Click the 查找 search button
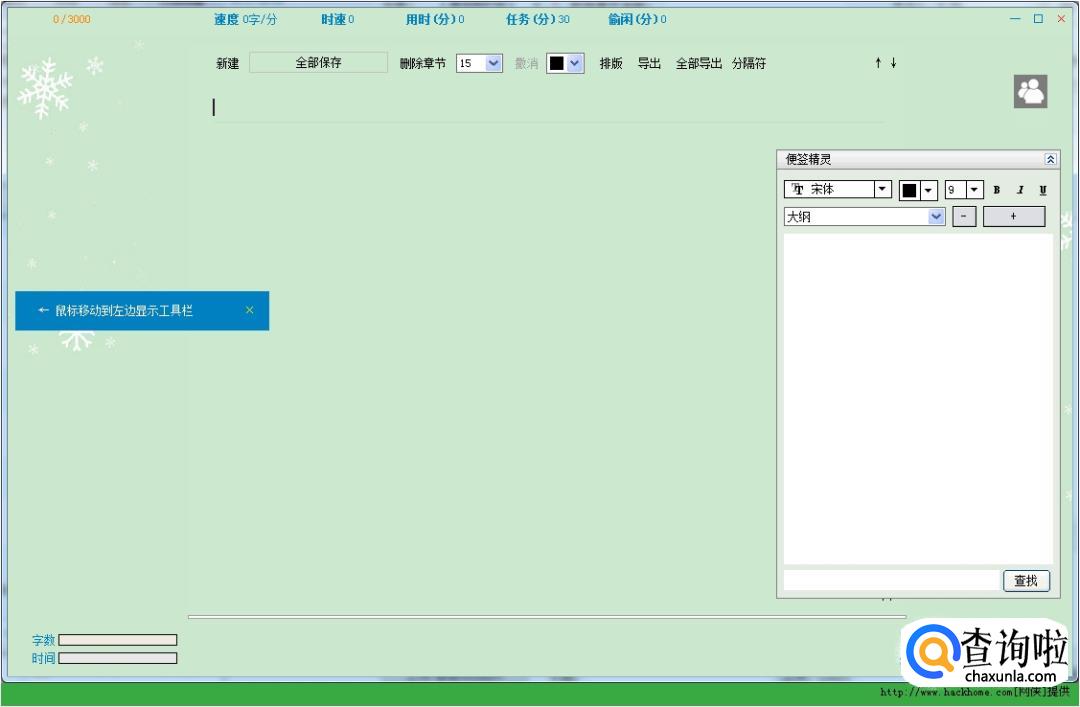 (1026, 581)
